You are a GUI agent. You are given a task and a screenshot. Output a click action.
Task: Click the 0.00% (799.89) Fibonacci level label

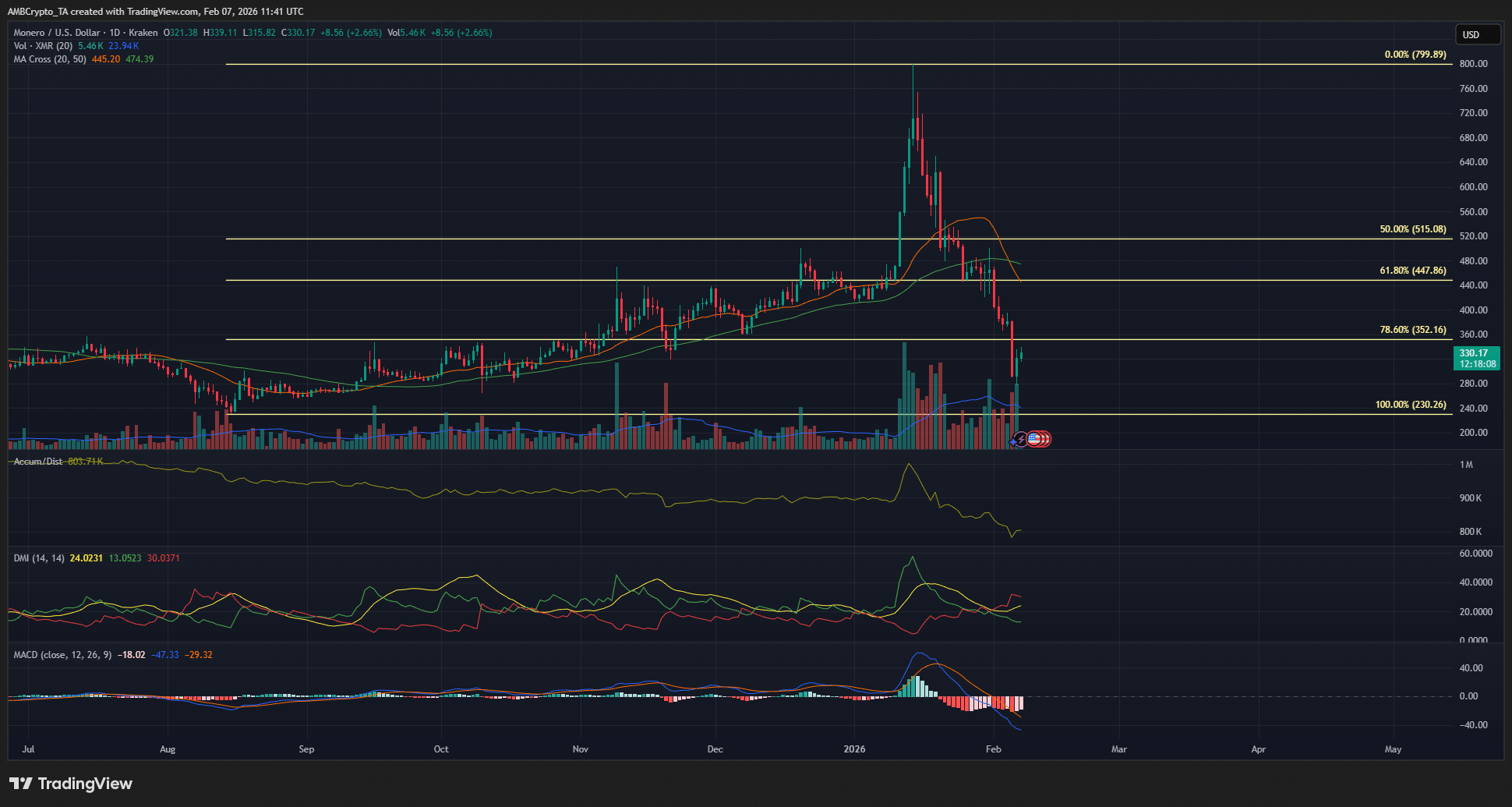(1417, 55)
